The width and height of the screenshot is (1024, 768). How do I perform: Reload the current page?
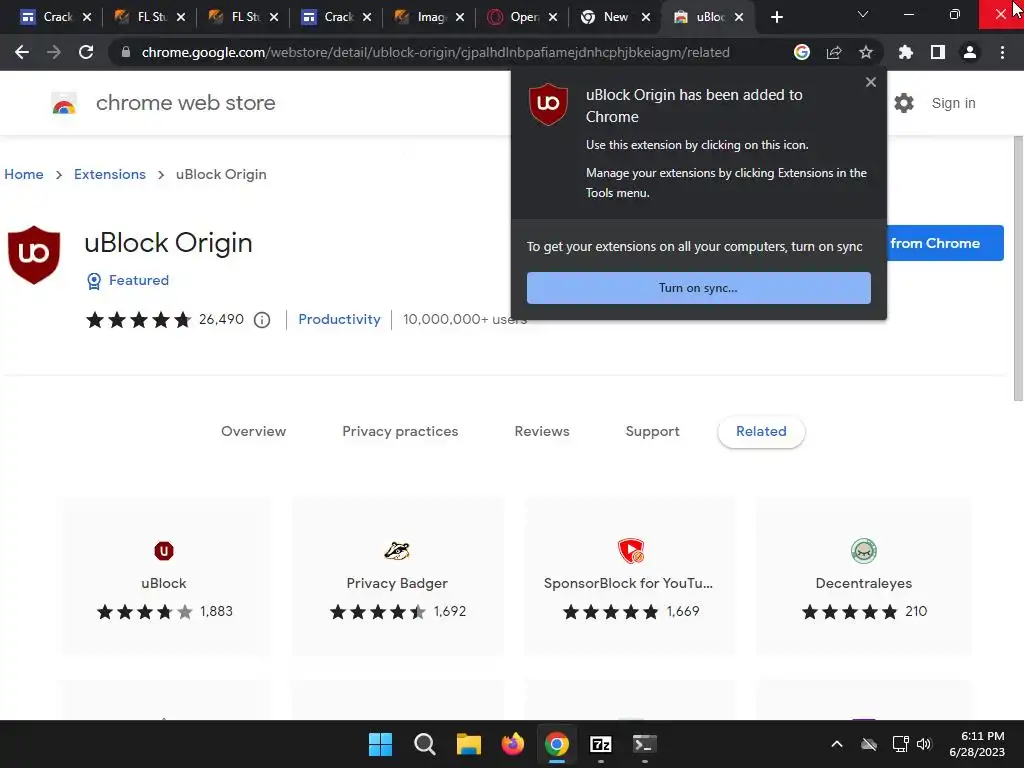pos(86,52)
